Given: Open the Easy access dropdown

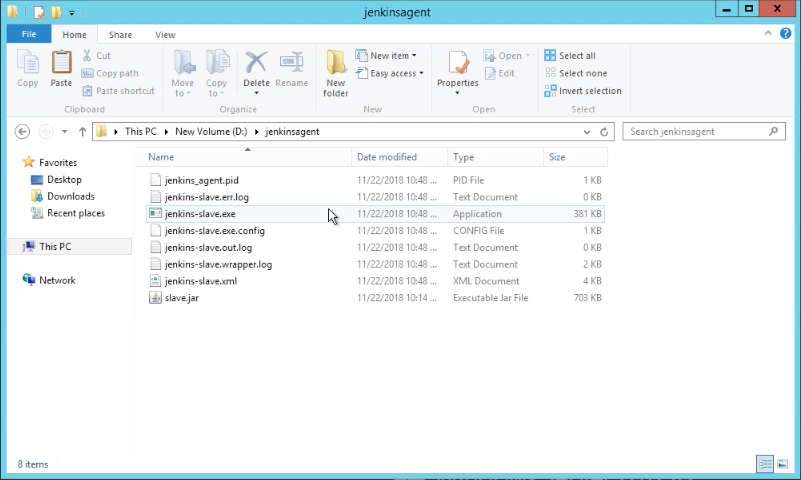Looking at the screenshot, I should pos(390,73).
